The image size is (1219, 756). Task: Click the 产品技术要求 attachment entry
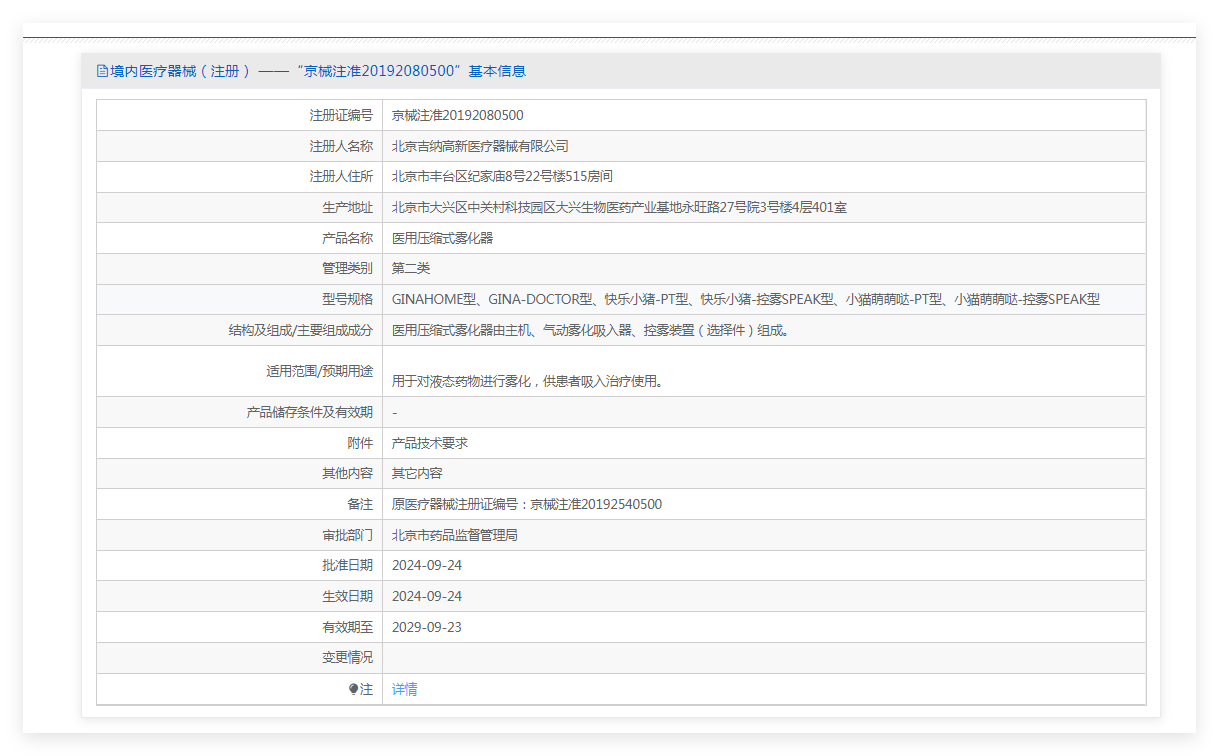tap(430, 443)
